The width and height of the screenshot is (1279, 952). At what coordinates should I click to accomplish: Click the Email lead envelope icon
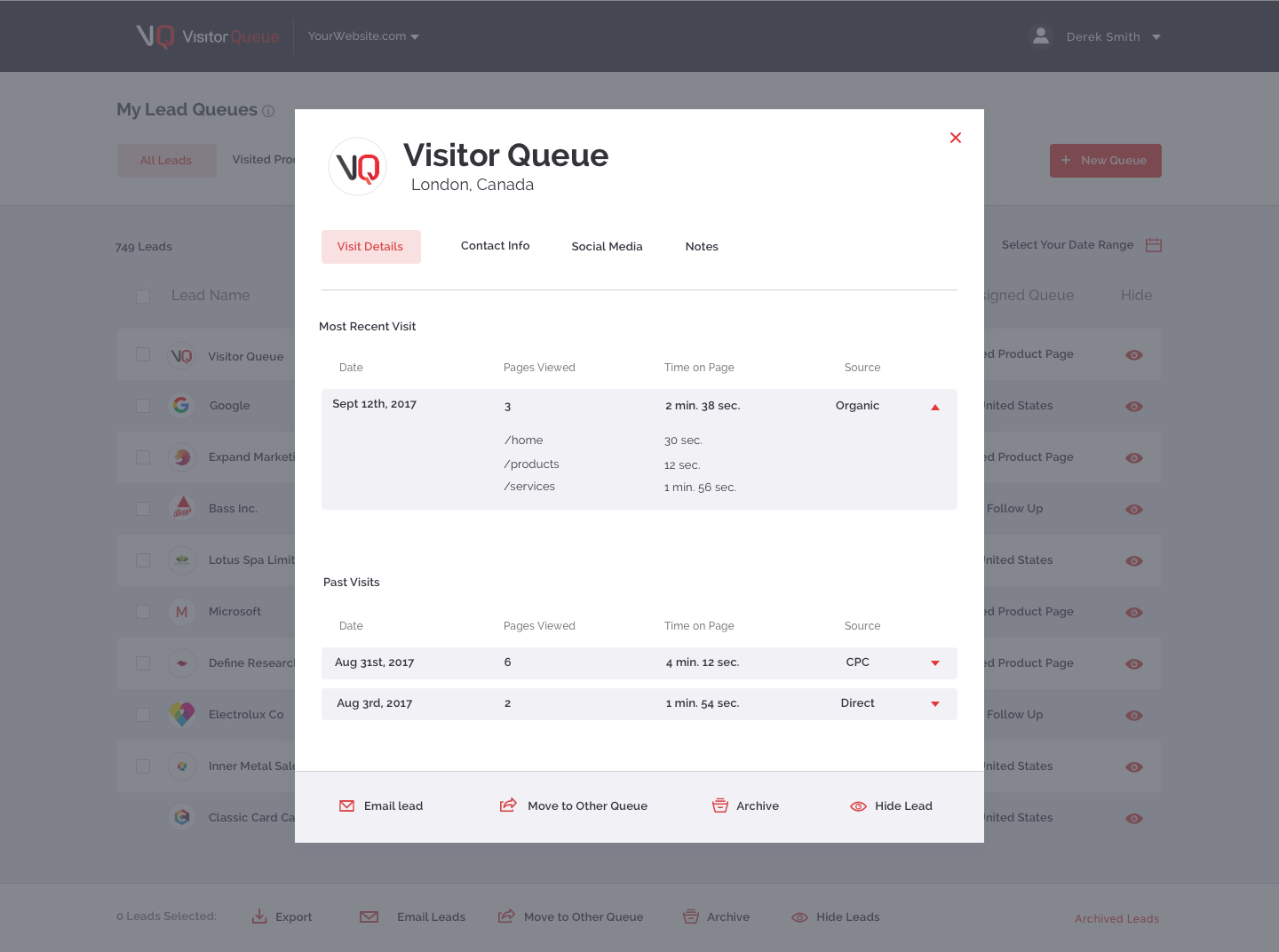click(346, 805)
